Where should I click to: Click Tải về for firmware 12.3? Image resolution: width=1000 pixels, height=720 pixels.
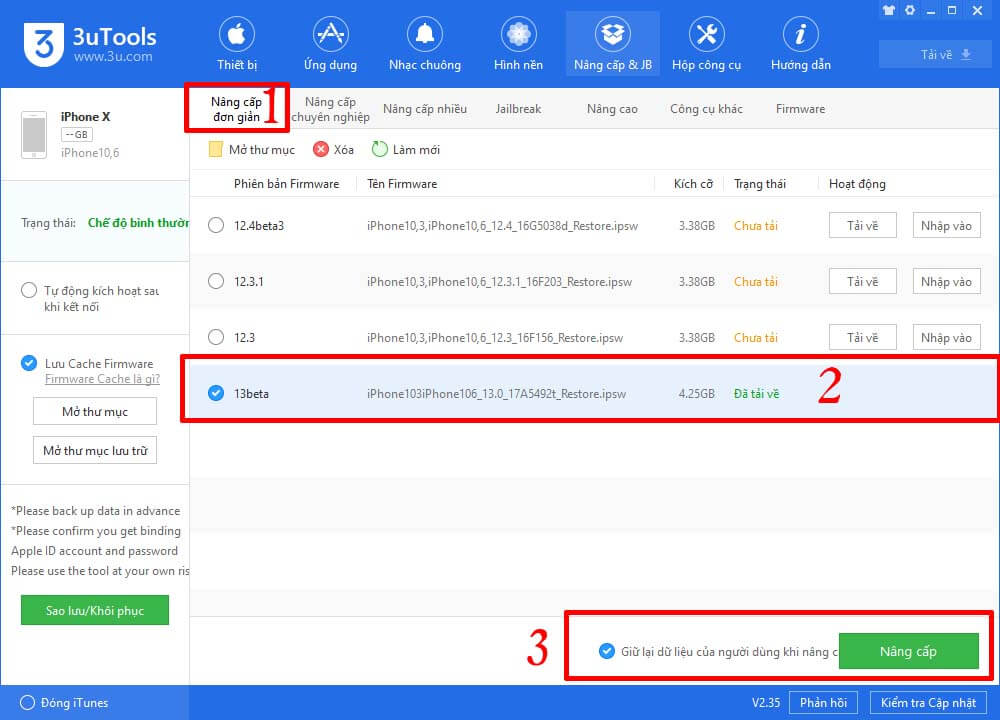pyautogui.click(x=862, y=337)
